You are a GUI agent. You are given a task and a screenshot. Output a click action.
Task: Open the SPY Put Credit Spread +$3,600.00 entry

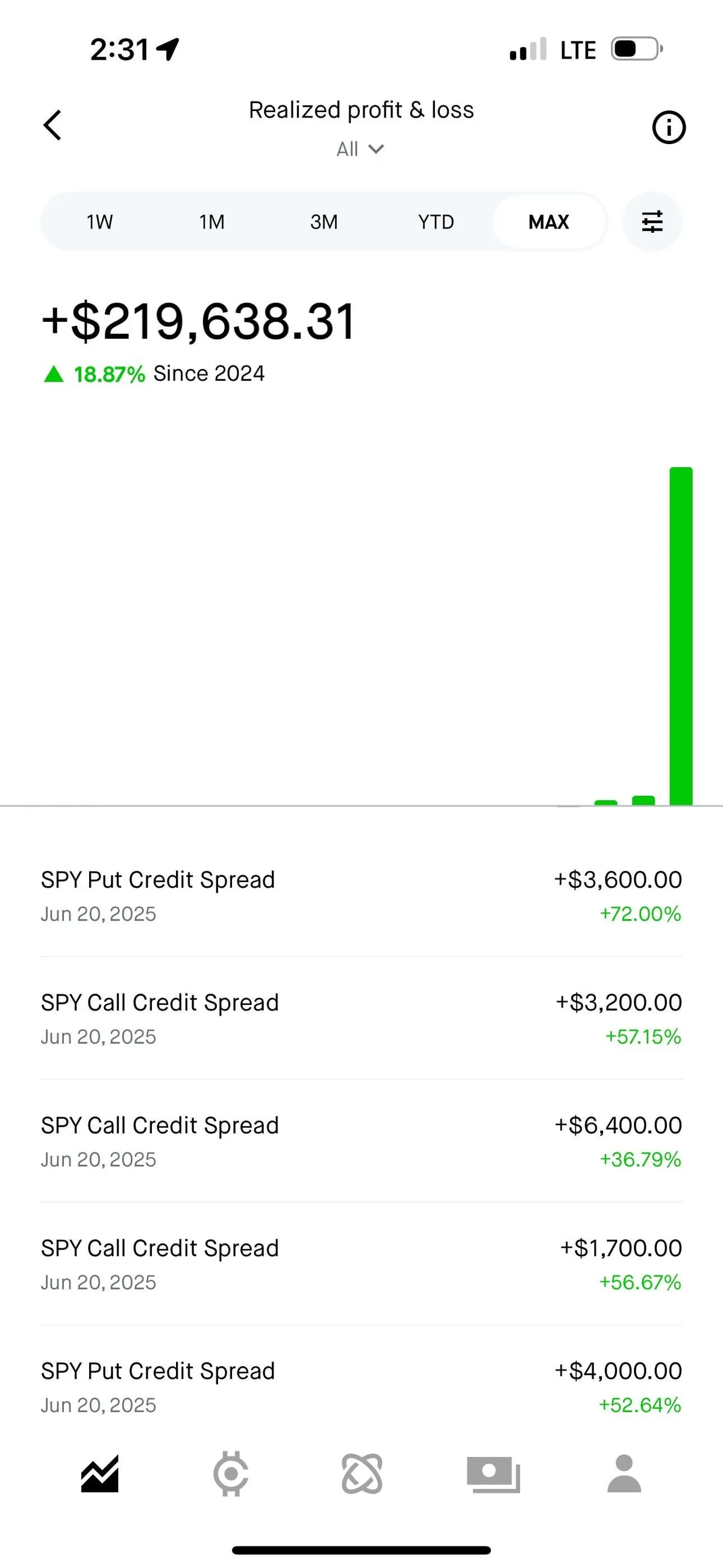tap(361, 895)
